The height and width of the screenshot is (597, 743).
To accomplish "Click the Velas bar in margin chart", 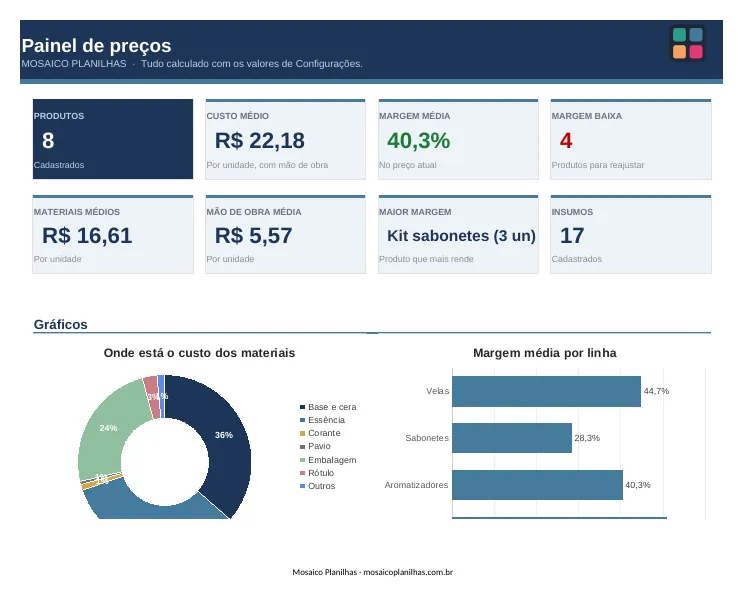I will [x=546, y=391].
